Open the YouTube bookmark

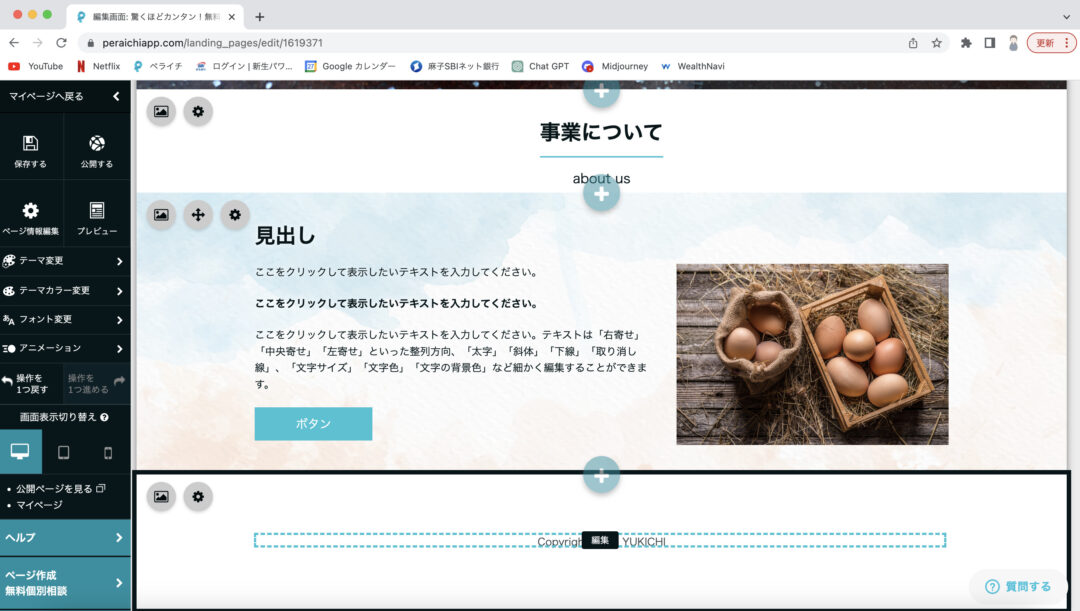[35, 66]
